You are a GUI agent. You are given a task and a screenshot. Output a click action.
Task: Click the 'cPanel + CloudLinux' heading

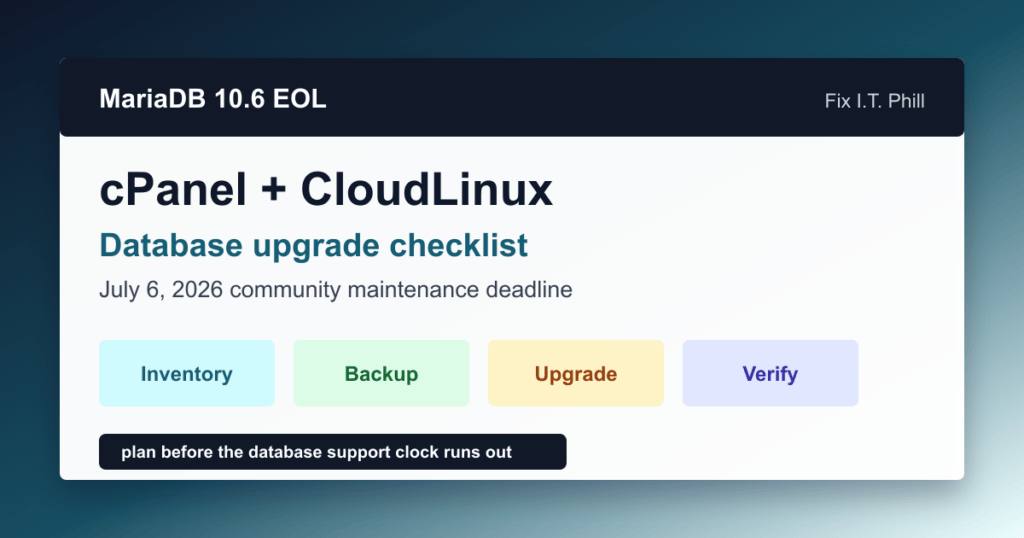(326, 190)
